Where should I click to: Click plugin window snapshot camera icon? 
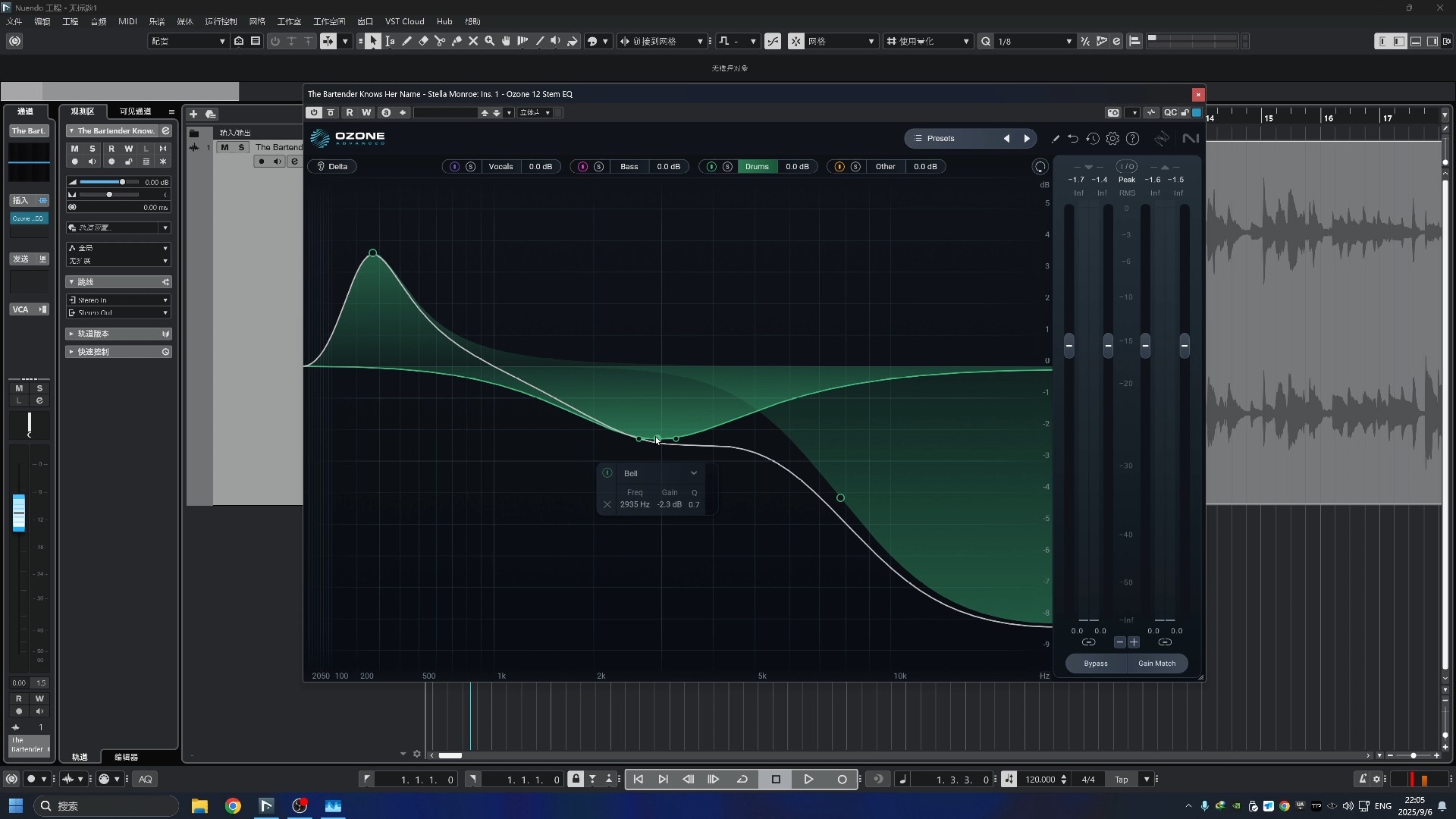click(1113, 113)
